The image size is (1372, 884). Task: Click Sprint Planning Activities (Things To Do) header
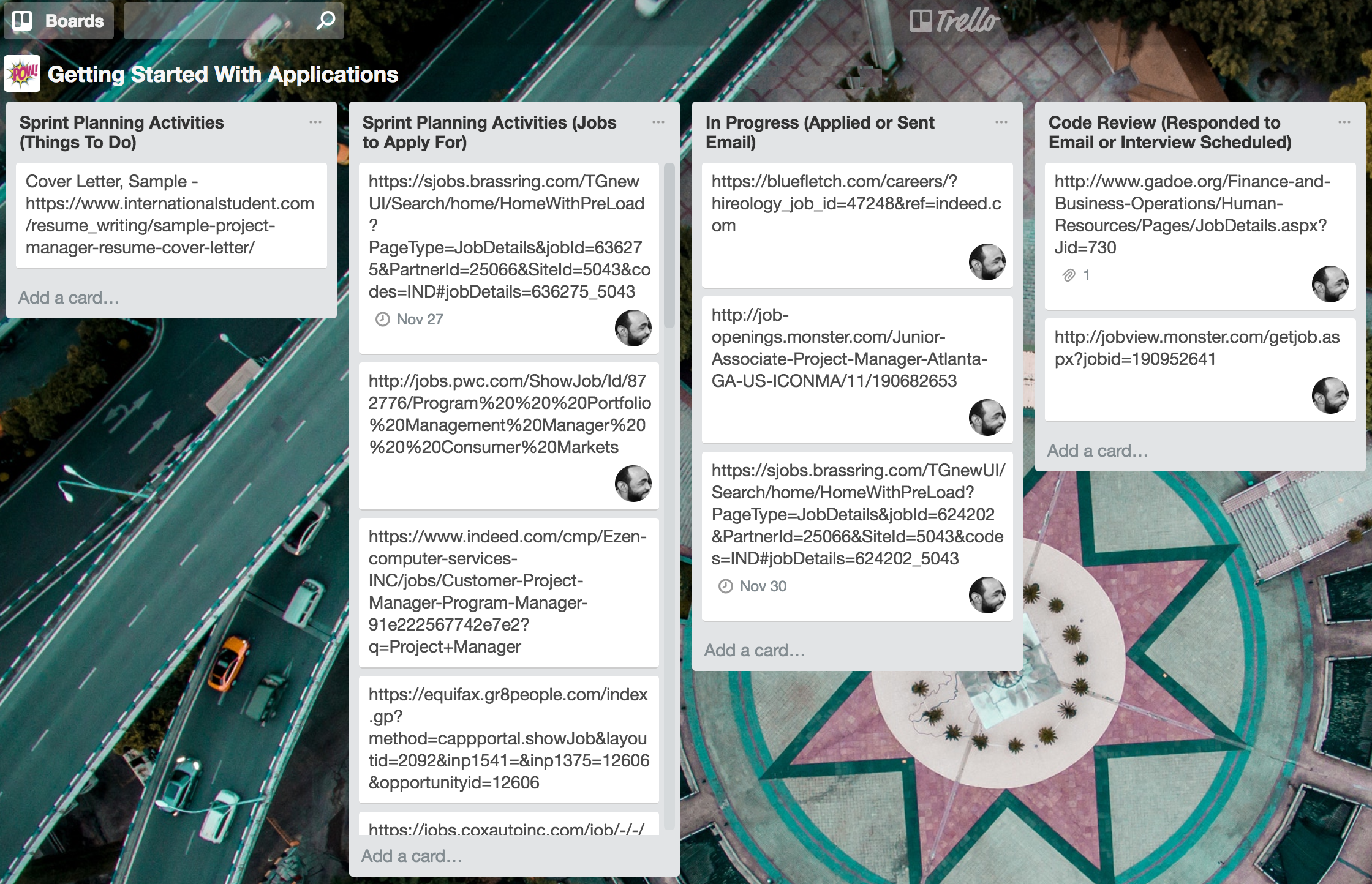[x=122, y=132]
